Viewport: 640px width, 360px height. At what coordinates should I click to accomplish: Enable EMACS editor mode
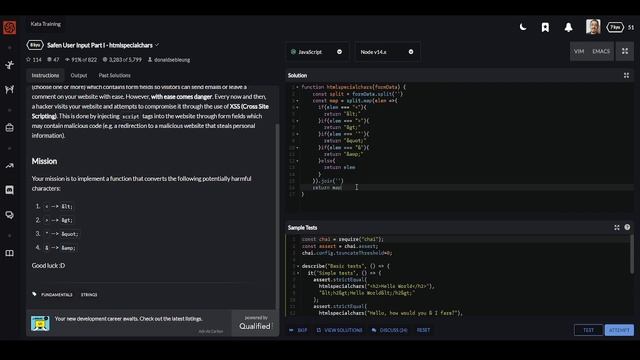click(x=601, y=51)
